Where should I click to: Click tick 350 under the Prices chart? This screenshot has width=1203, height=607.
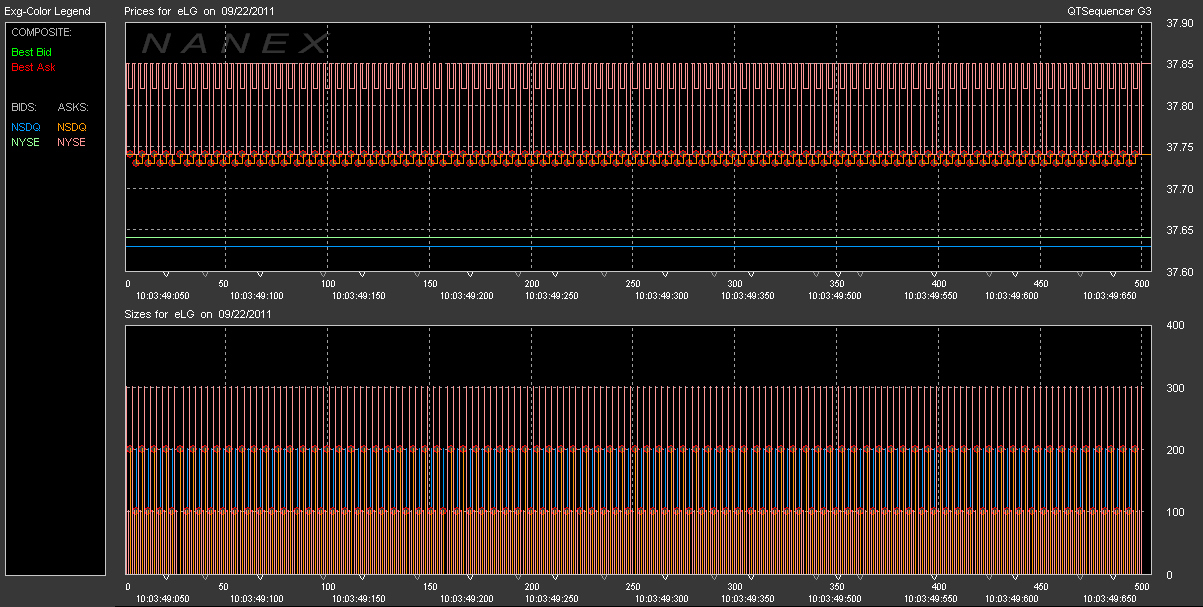(836, 284)
